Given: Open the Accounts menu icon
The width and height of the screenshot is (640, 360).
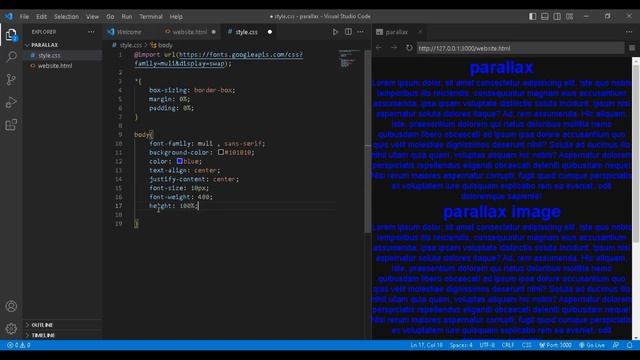Looking at the screenshot, I should [x=11, y=306].
